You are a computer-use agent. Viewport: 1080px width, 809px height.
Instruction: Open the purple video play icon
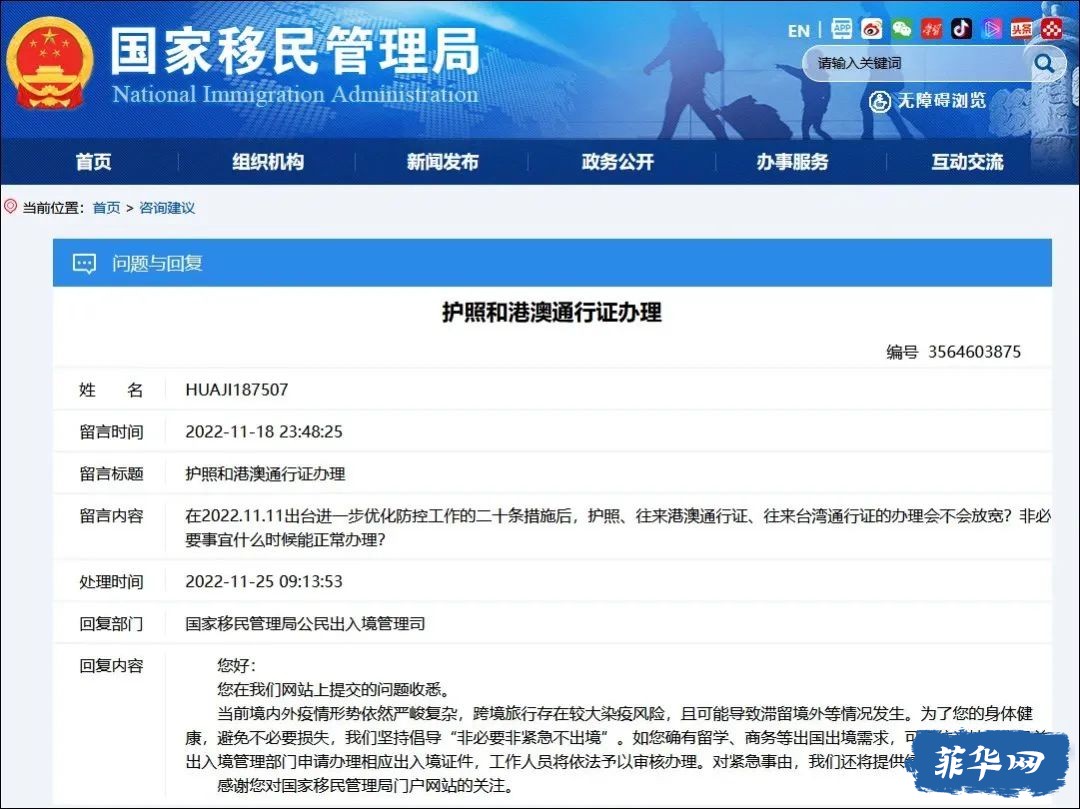pos(991,29)
